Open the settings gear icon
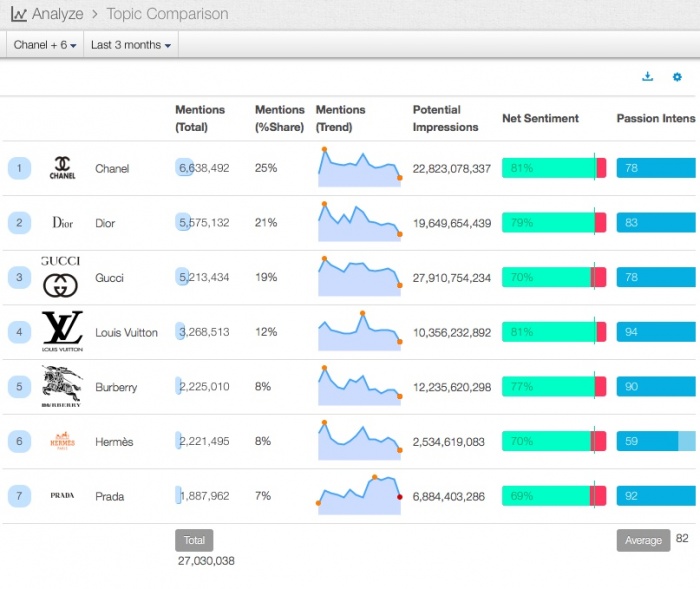This screenshot has width=700, height=589. 677,77
